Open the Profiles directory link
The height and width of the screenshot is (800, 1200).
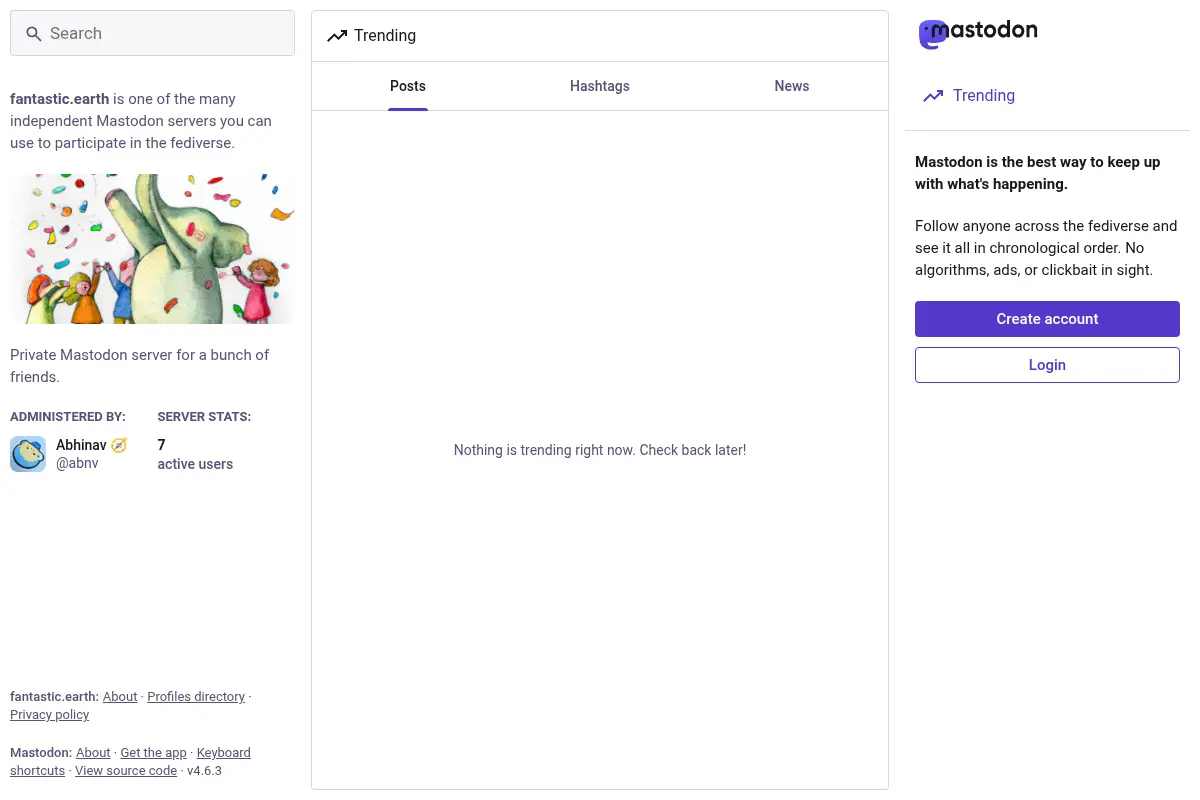click(x=196, y=697)
